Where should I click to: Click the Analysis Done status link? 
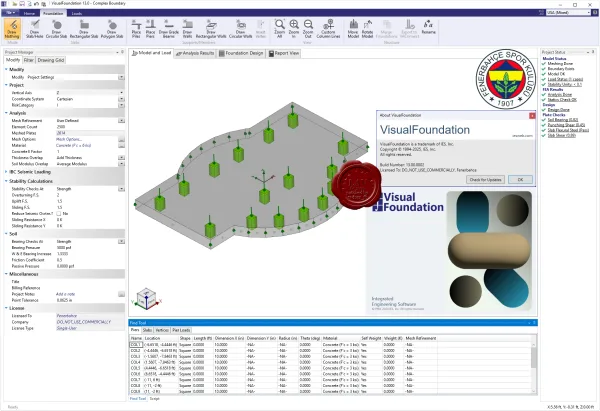[559, 95]
